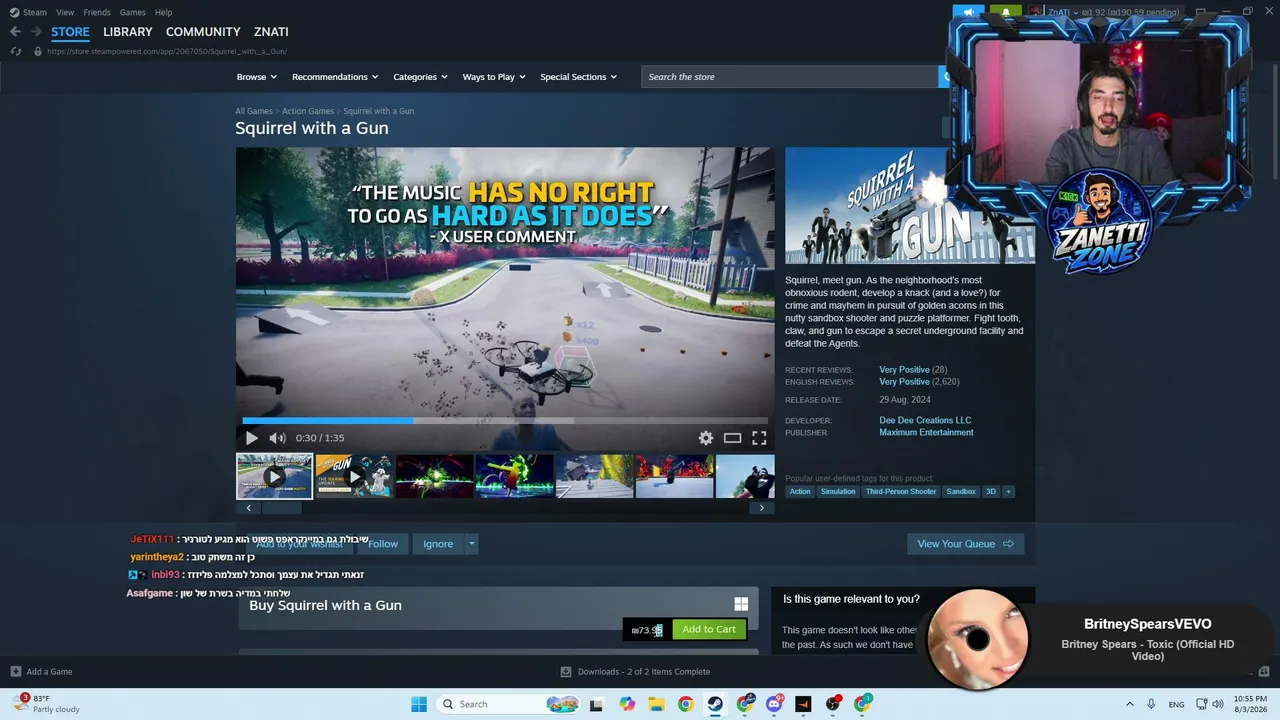Screen dimensions: 1280x720
Task: Expand the Categories dropdown
Action: [420, 77]
